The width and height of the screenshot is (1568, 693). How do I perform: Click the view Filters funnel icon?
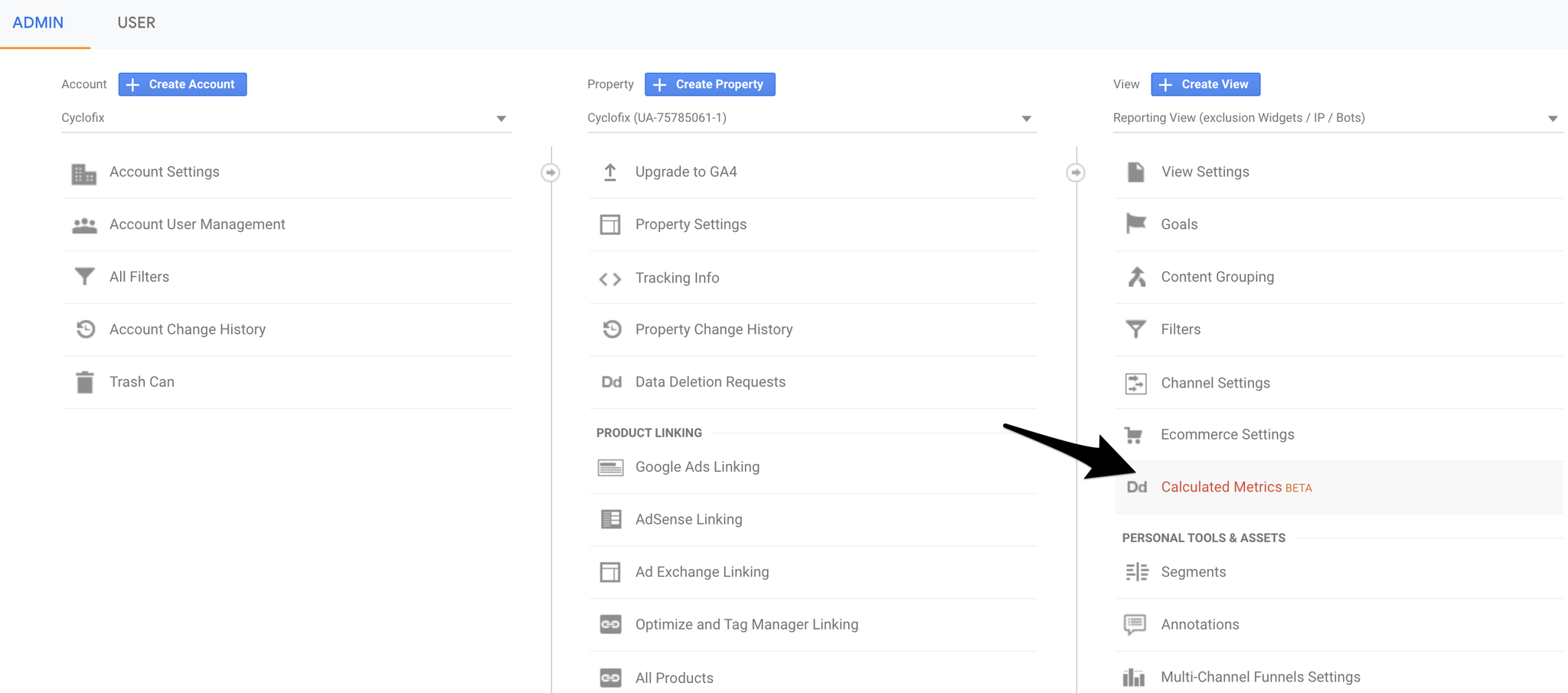[x=1136, y=329]
